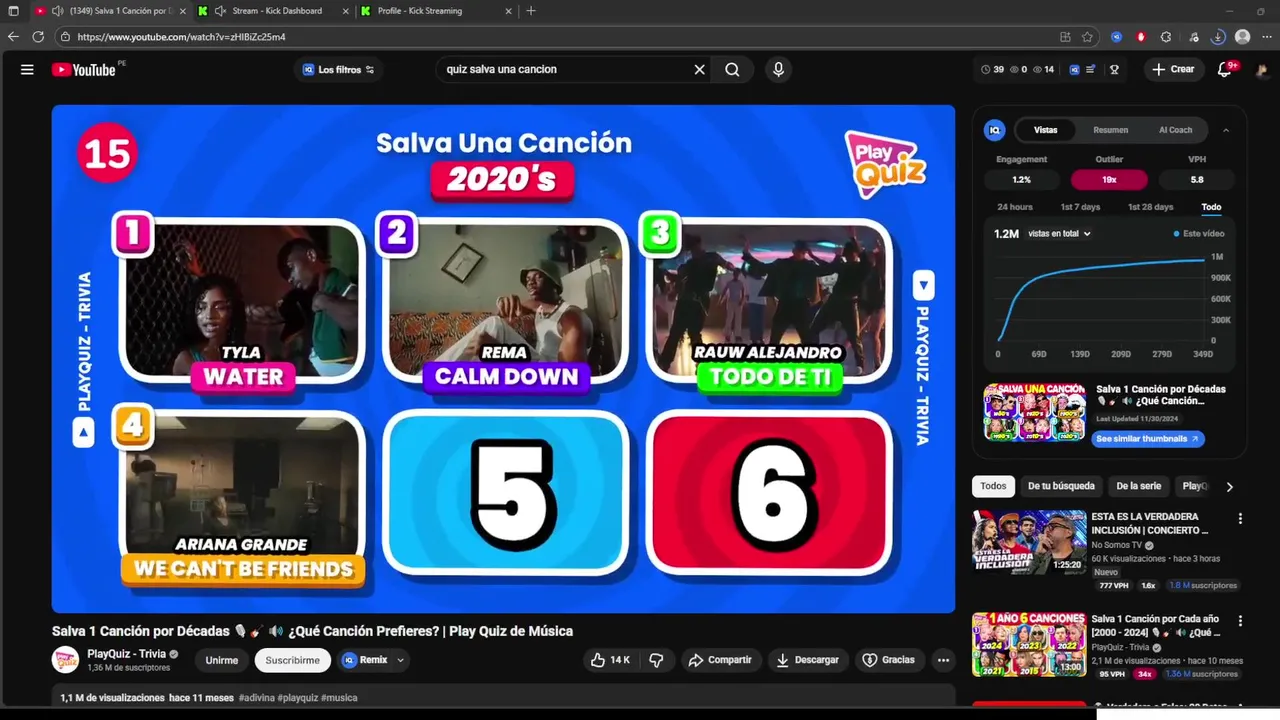
Task: Open the Crear create menu
Action: tap(1173, 70)
